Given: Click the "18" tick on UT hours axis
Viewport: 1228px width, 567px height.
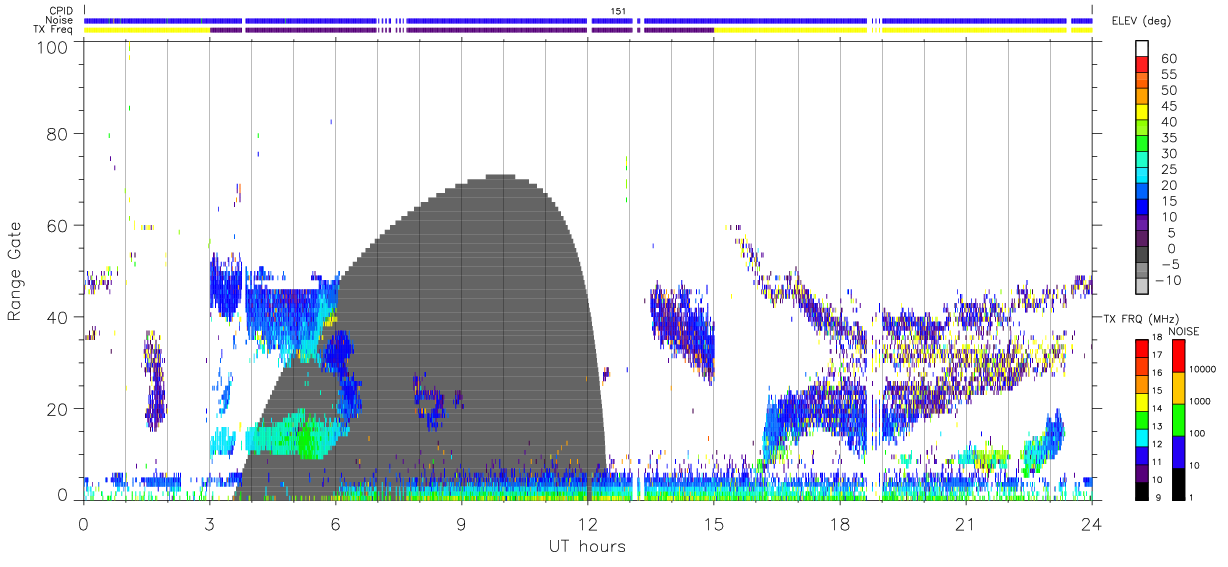Looking at the screenshot, I should coord(839,524).
